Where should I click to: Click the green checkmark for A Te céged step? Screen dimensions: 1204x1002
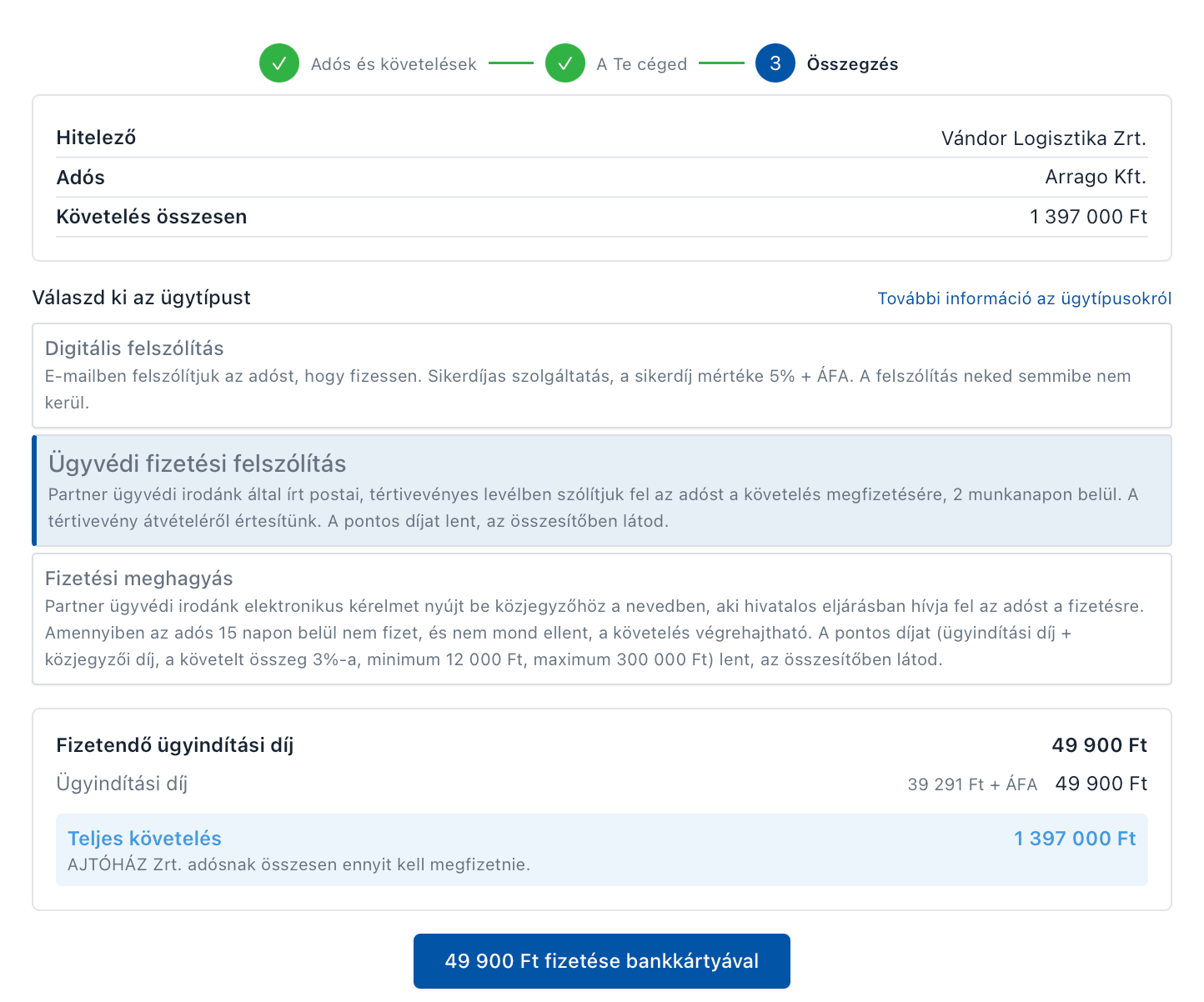point(565,63)
